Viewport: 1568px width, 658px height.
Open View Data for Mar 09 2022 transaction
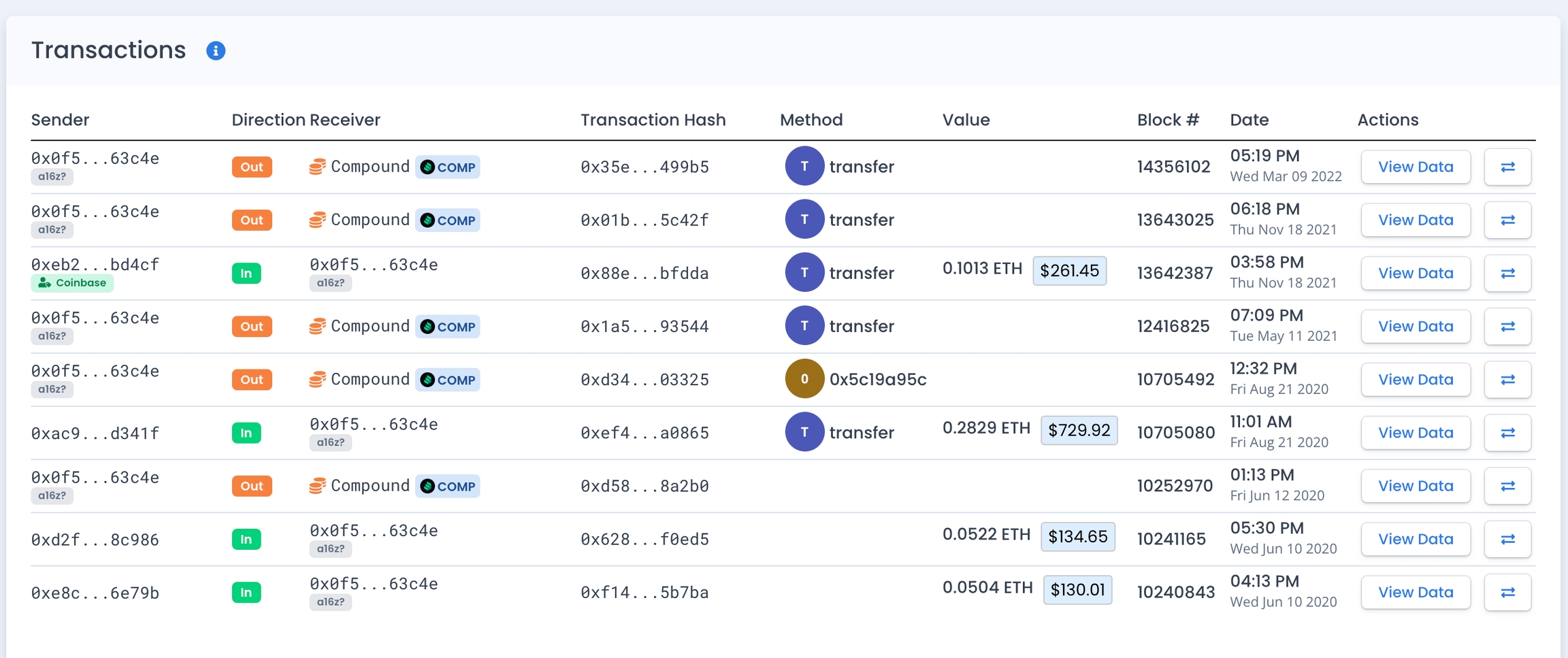point(1415,167)
